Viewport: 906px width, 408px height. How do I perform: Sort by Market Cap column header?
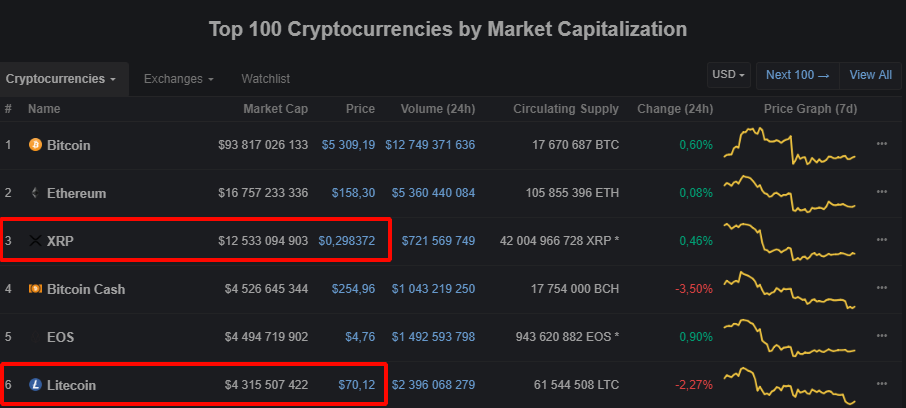(x=276, y=109)
